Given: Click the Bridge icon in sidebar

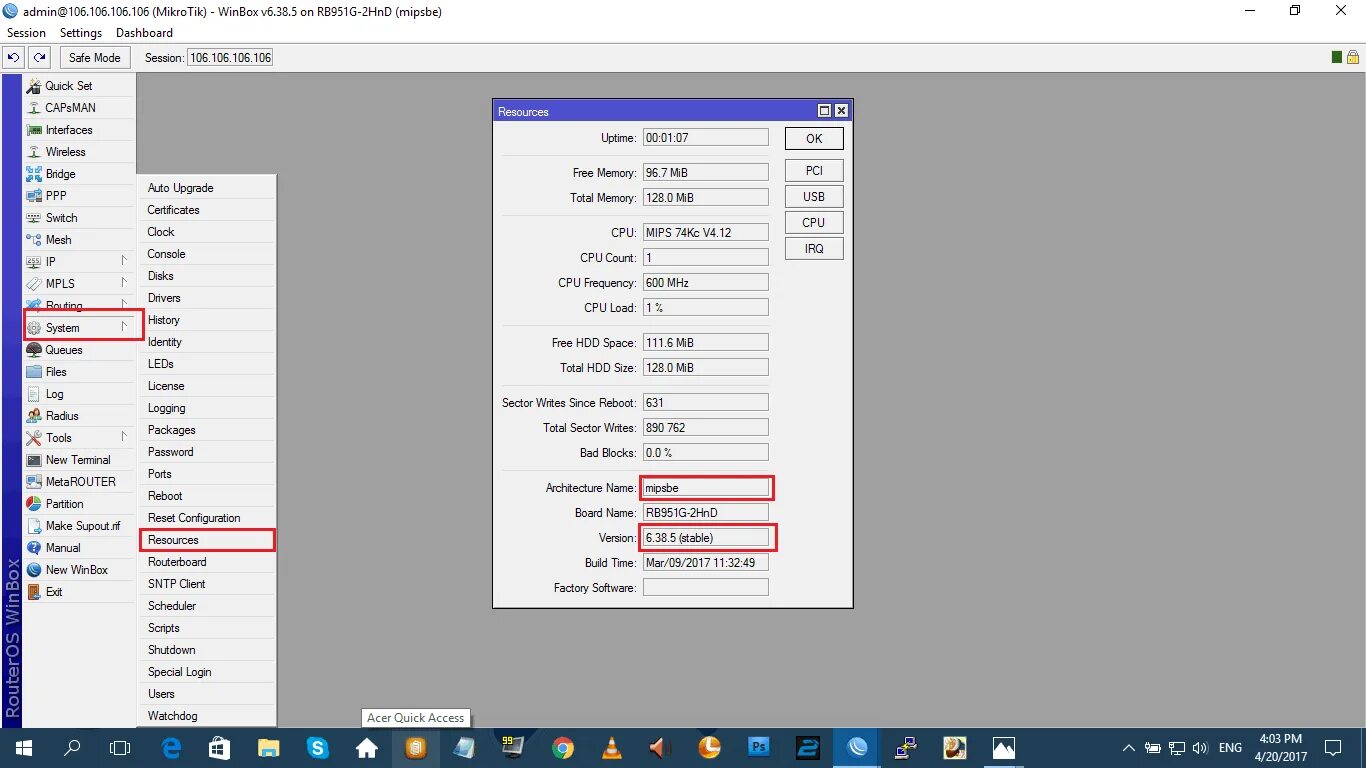Looking at the screenshot, I should click(34, 174).
